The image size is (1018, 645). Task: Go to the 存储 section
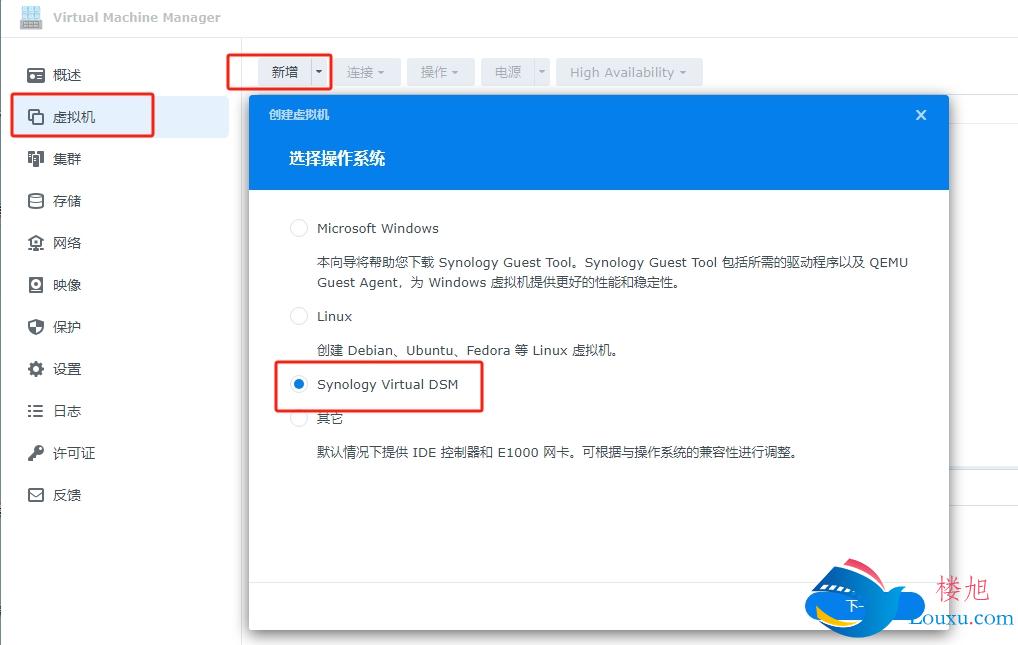[x=121, y=201]
